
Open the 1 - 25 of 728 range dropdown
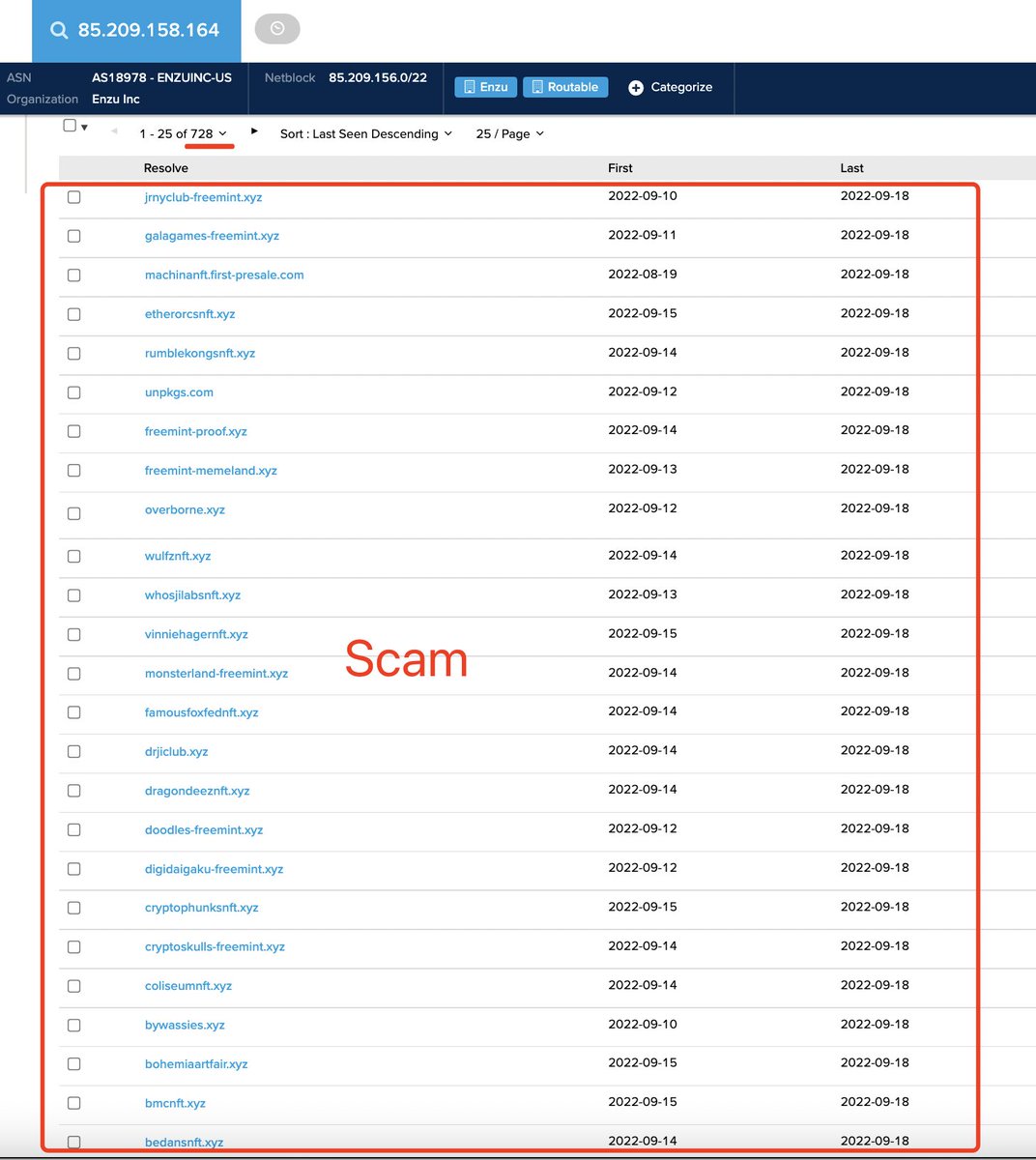184,133
